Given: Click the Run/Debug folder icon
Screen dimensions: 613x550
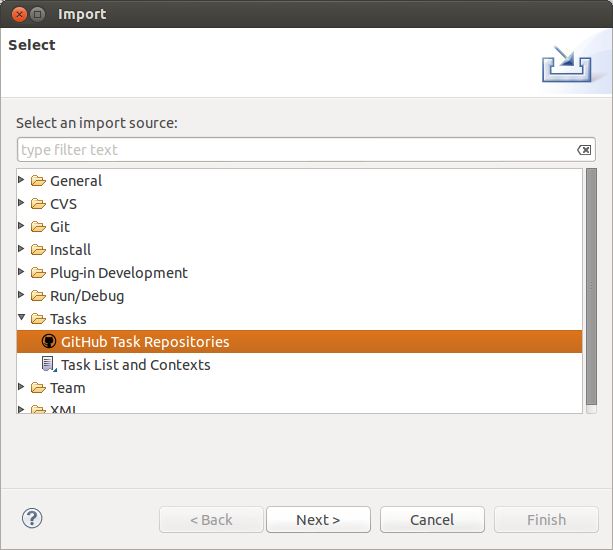Looking at the screenshot, I should click(x=38, y=296).
